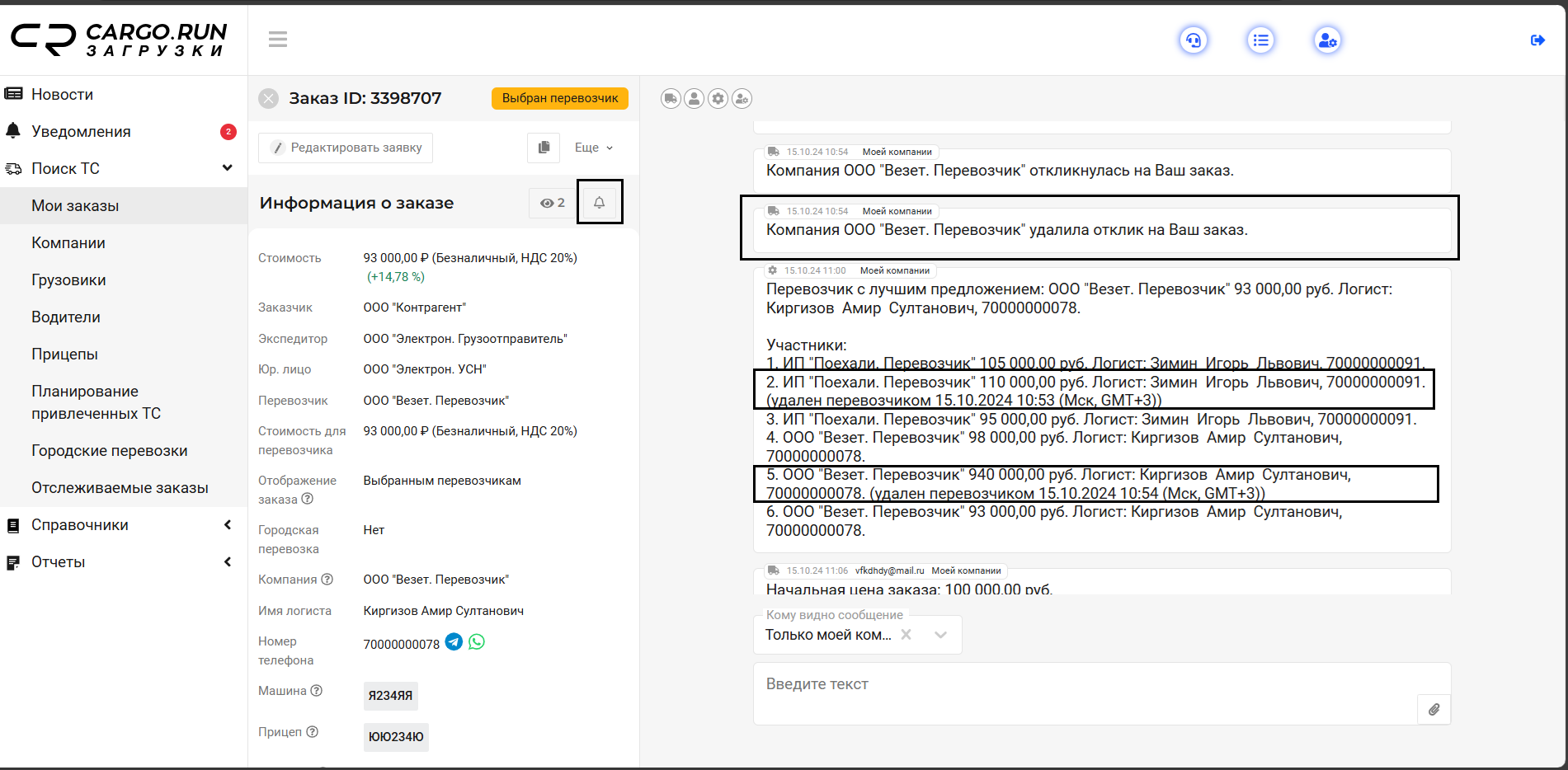
Task: Click the notification bell icon for order
Action: pos(600,203)
